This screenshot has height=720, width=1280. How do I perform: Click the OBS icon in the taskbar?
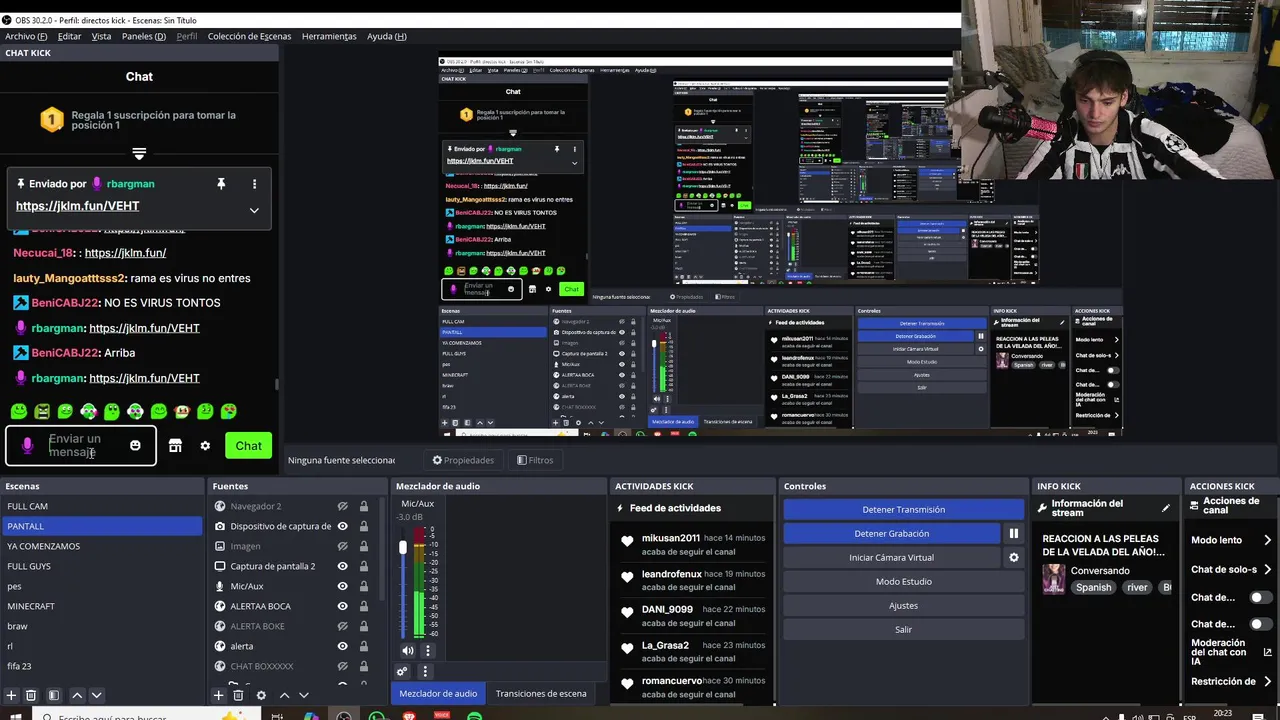(x=344, y=716)
